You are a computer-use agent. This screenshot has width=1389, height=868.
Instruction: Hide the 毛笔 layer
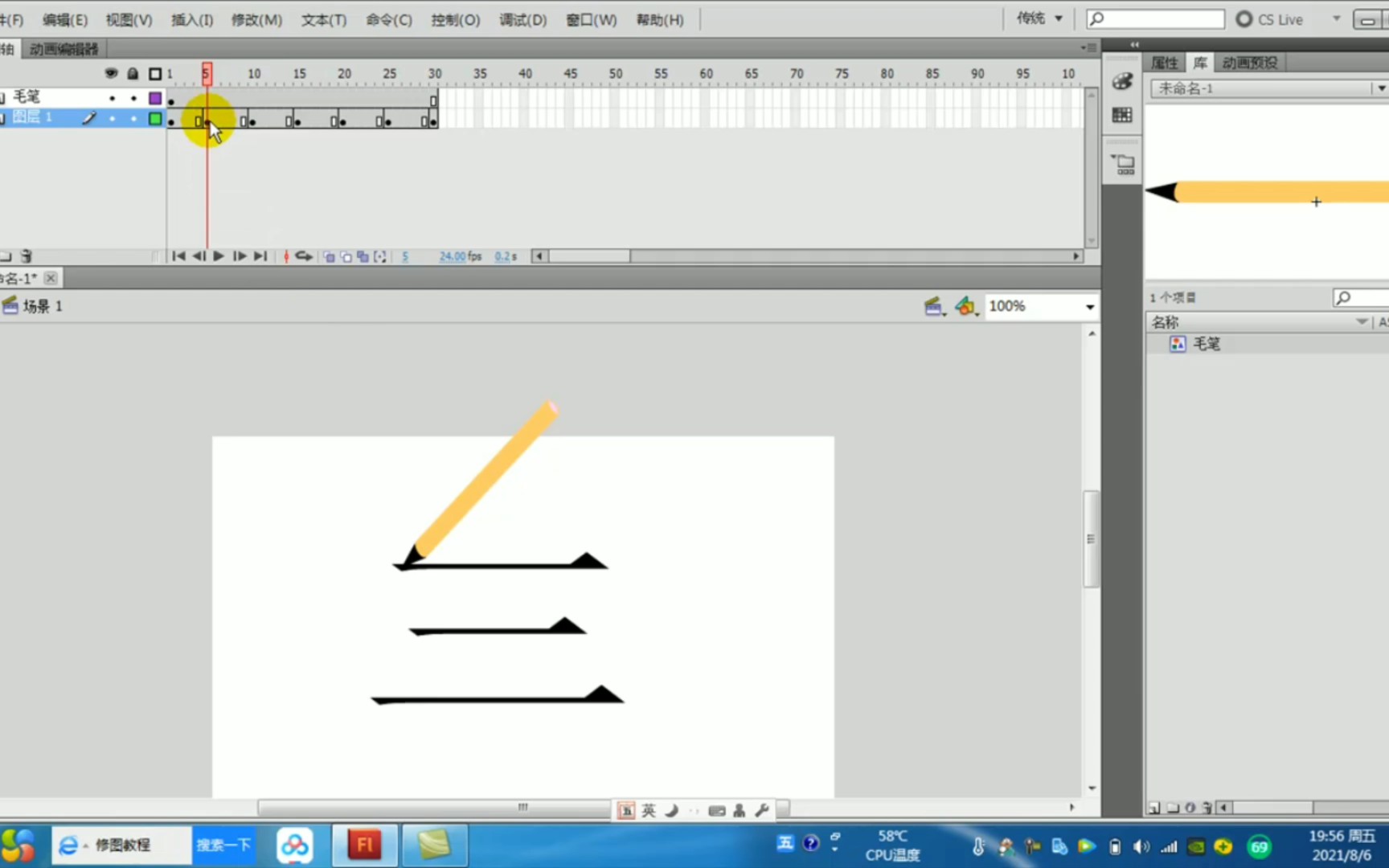click(112, 98)
